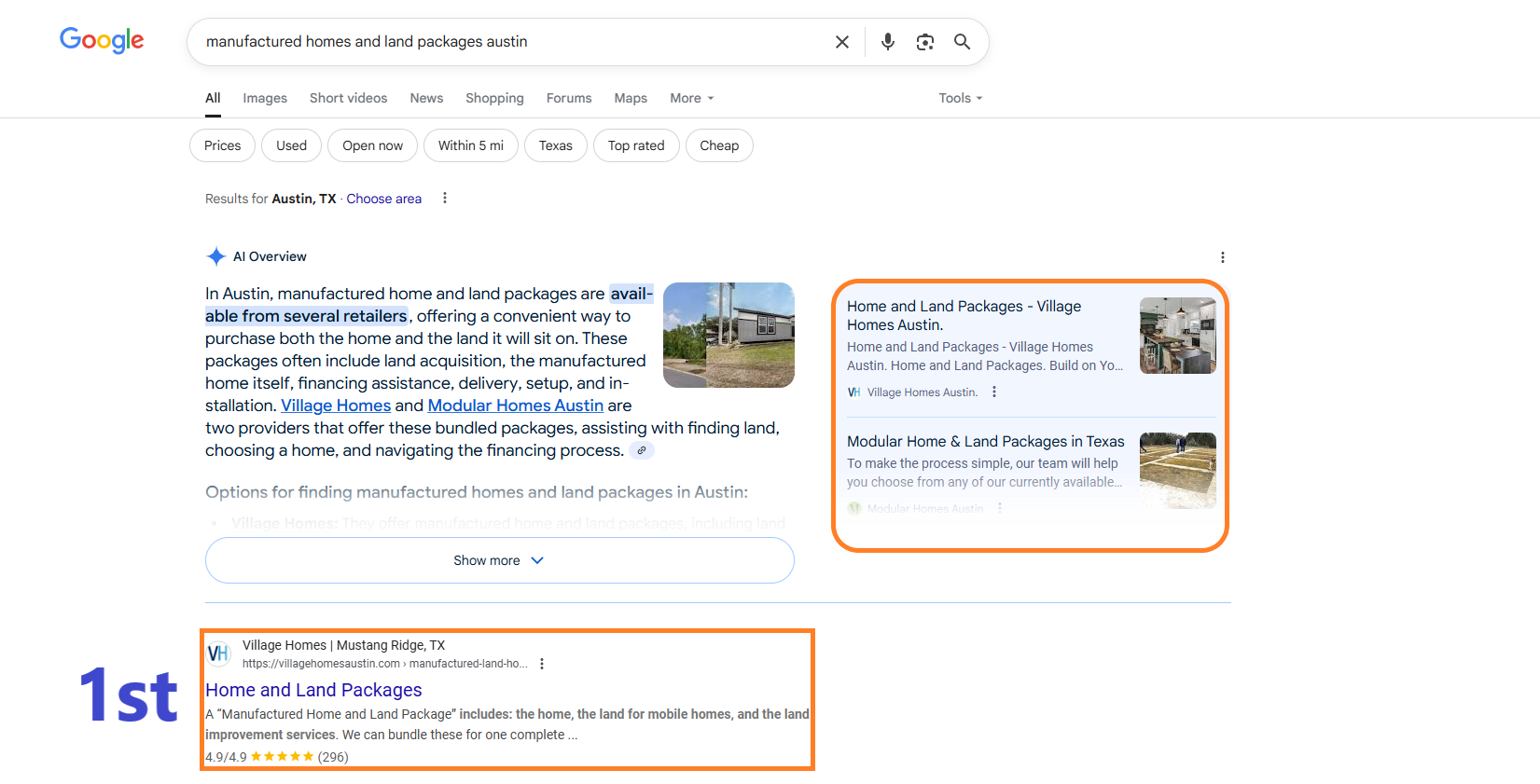Screen dimensions: 1540x784
Task: Open the Tools dropdown
Action: [x=961, y=98]
